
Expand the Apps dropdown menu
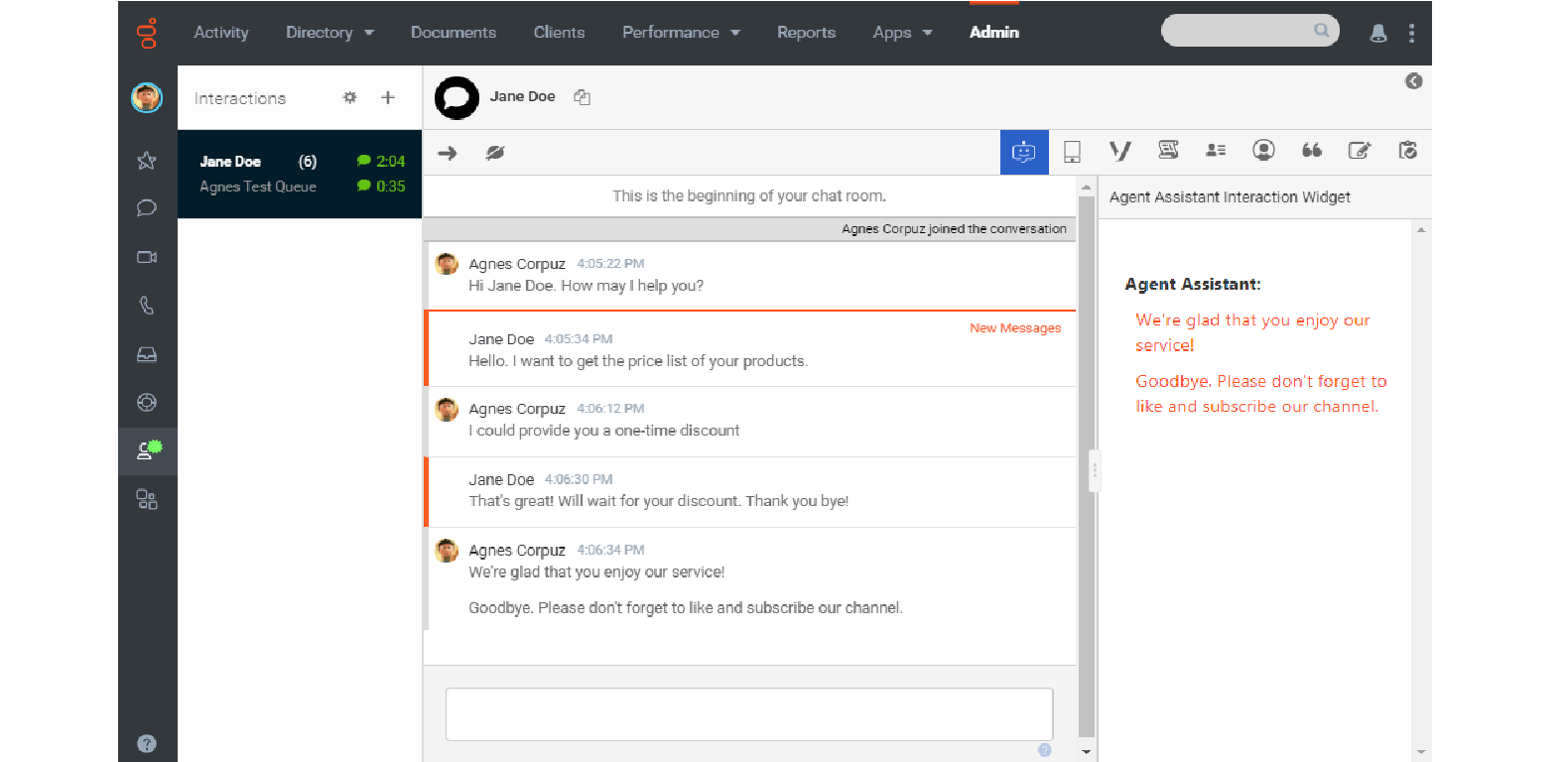click(902, 33)
